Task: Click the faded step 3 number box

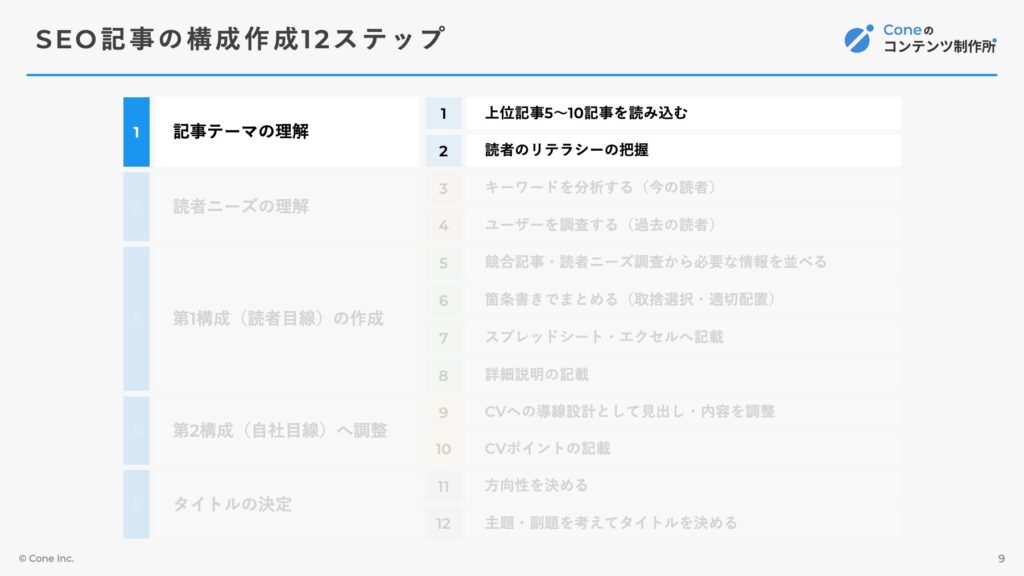Action: click(x=443, y=188)
